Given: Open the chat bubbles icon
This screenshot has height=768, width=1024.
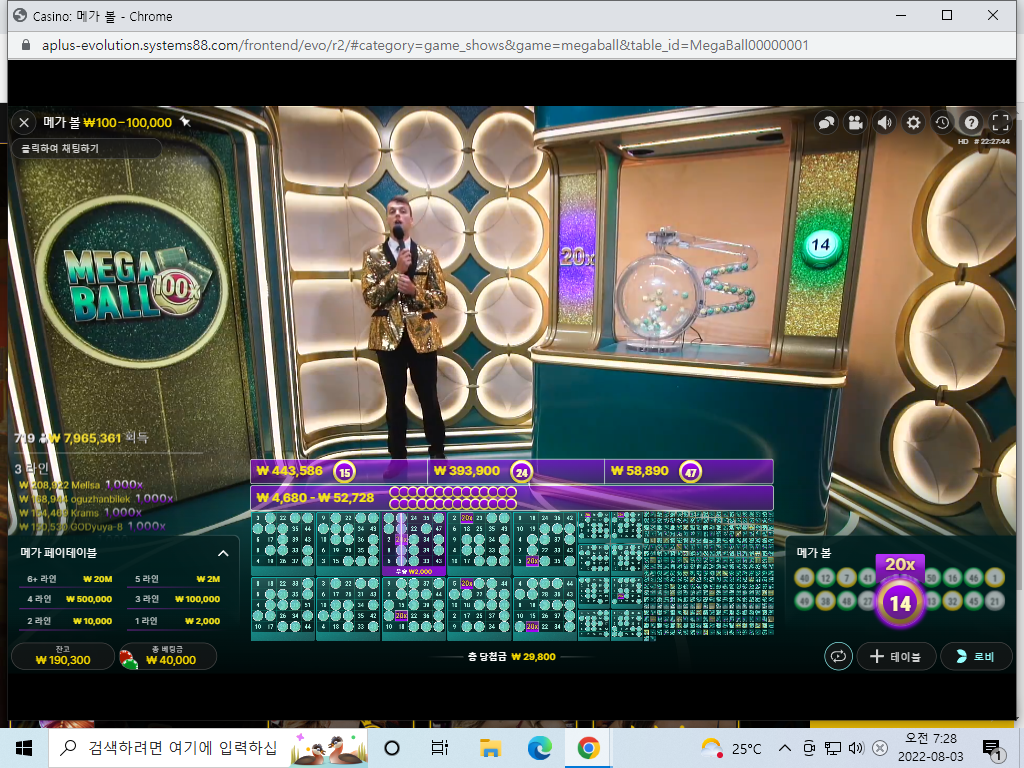Looking at the screenshot, I should point(827,123).
